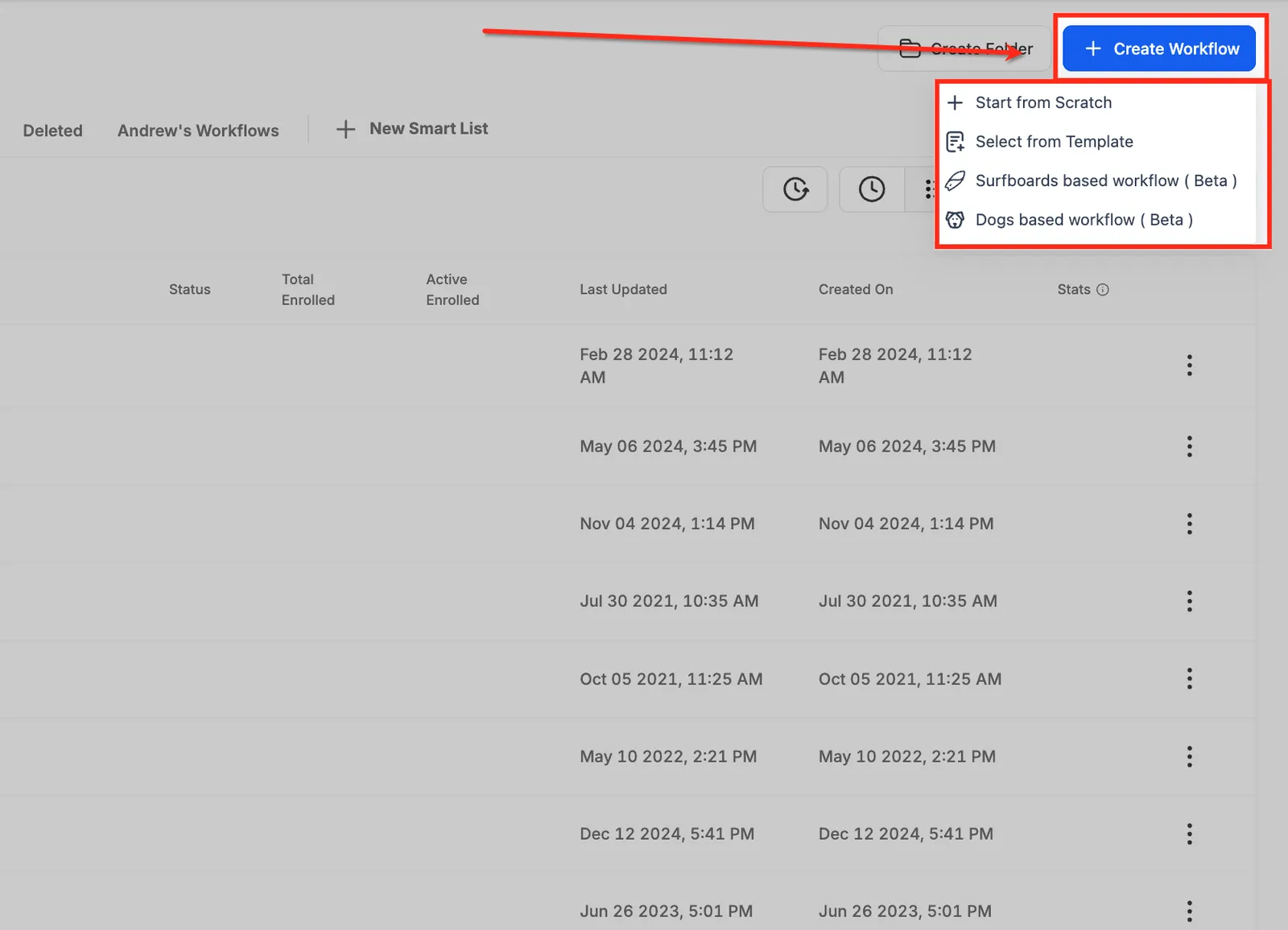Click the Total Enrolled column header
The width and height of the screenshot is (1288, 930).
[308, 289]
